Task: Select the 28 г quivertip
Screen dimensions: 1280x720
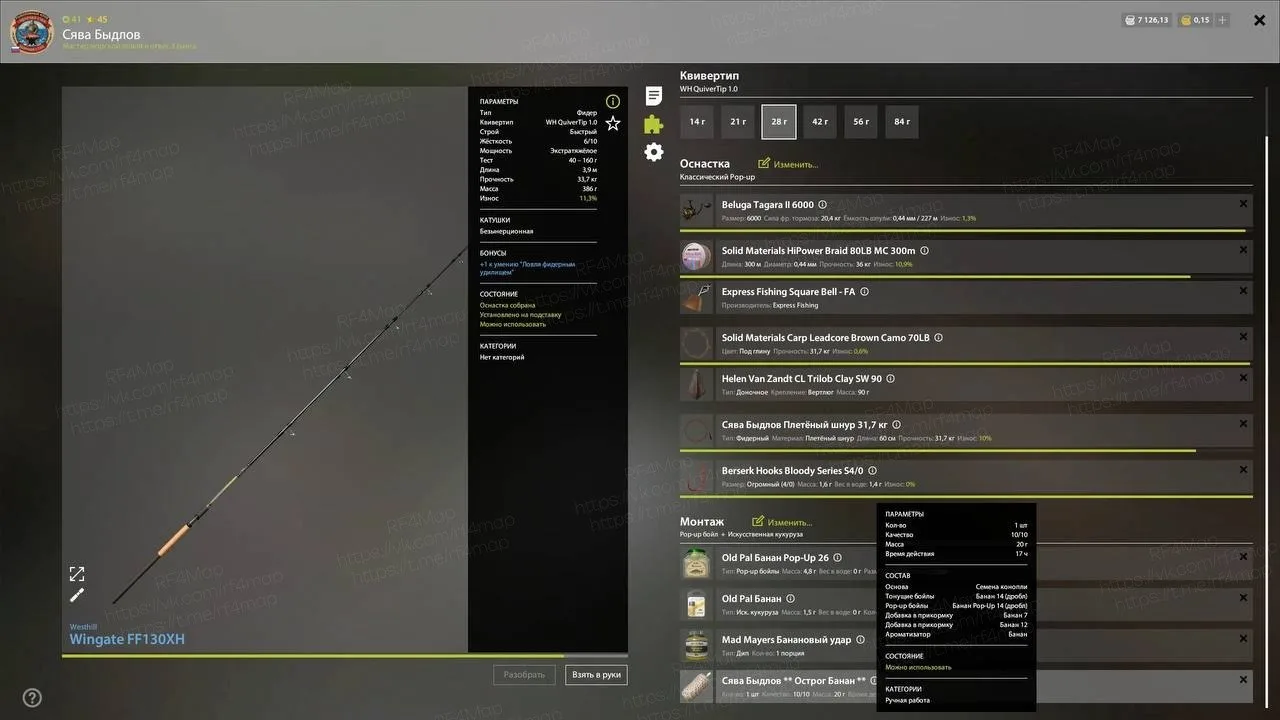Action: (x=779, y=122)
